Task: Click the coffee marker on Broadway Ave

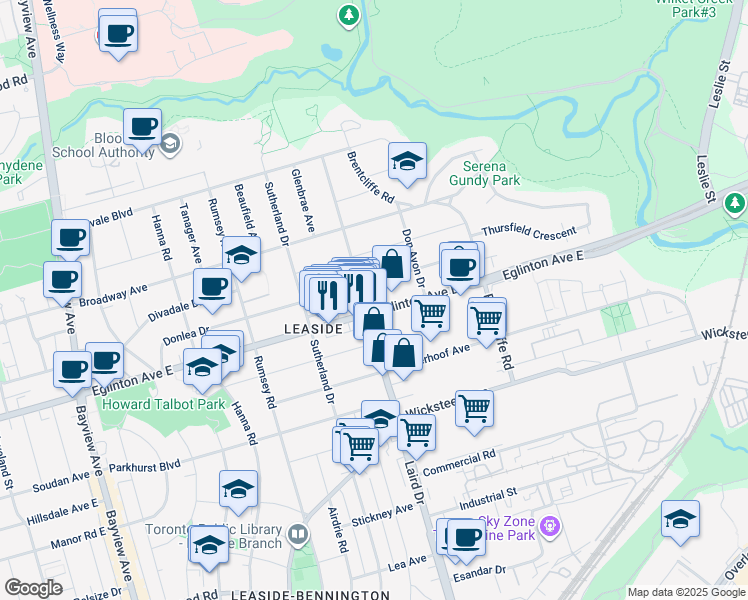Action: [x=62, y=280]
